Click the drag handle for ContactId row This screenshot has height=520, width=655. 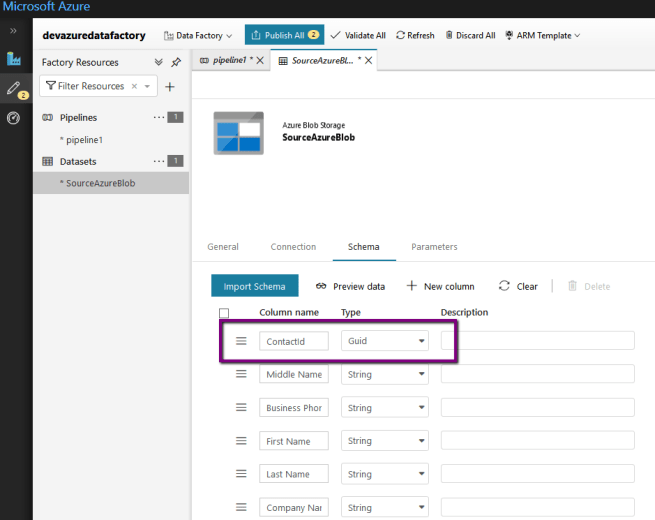click(241, 341)
